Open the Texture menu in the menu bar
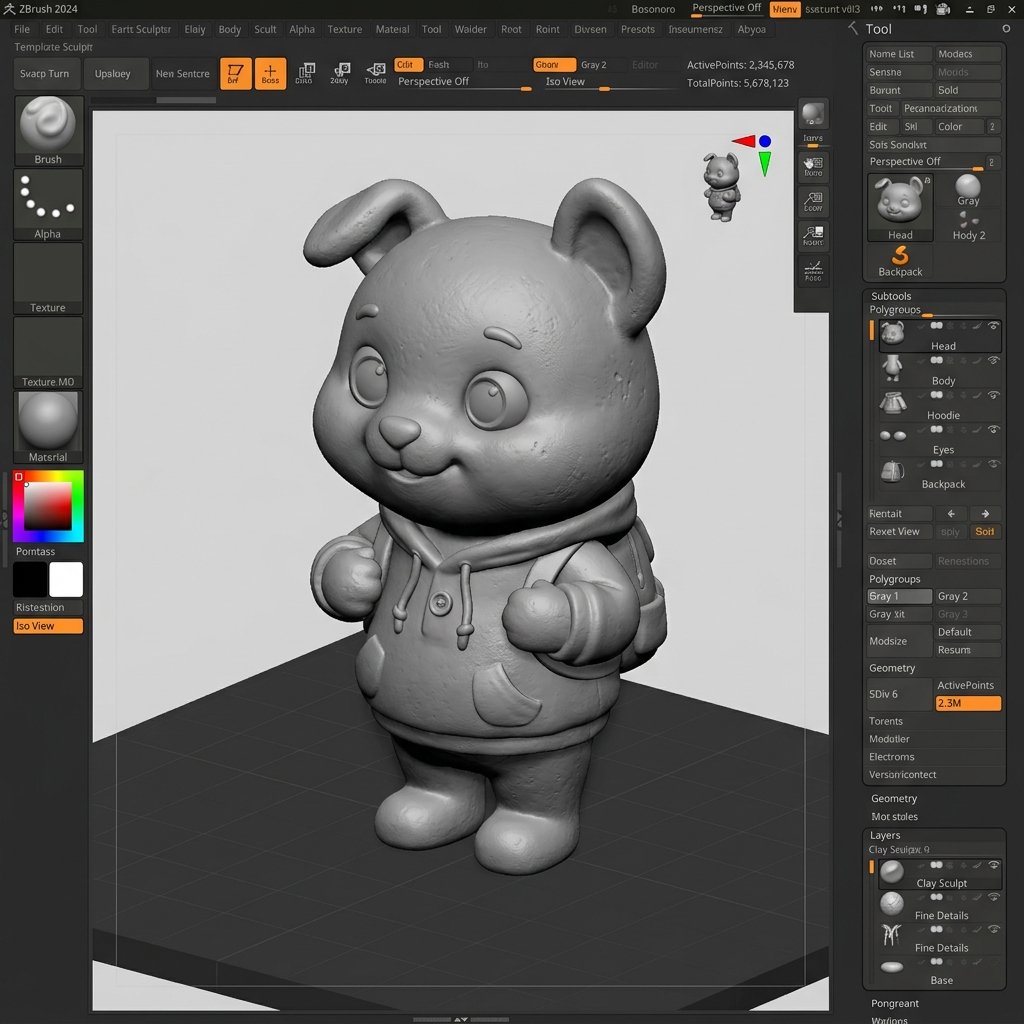Image resolution: width=1024 pixels, height=1024 pixels. click(x=344, y=29)
